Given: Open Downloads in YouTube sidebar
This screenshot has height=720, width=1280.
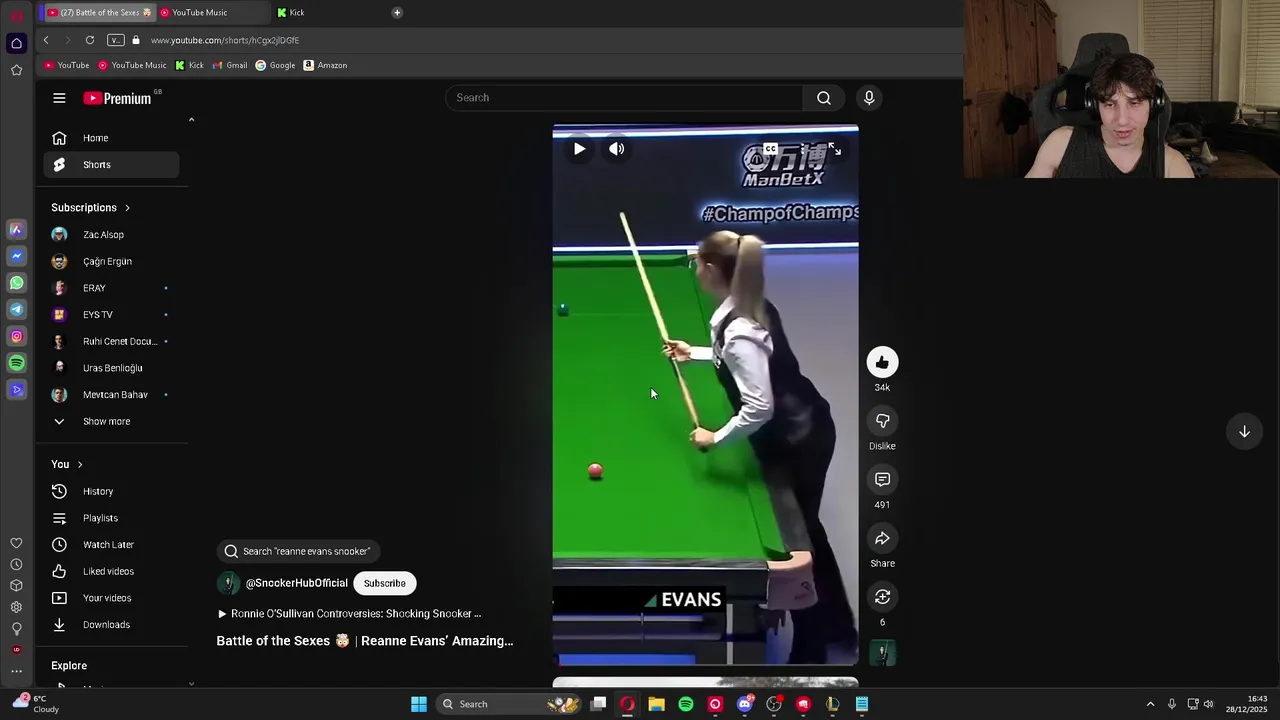Looking at the screenshot, I should [111, 625].
